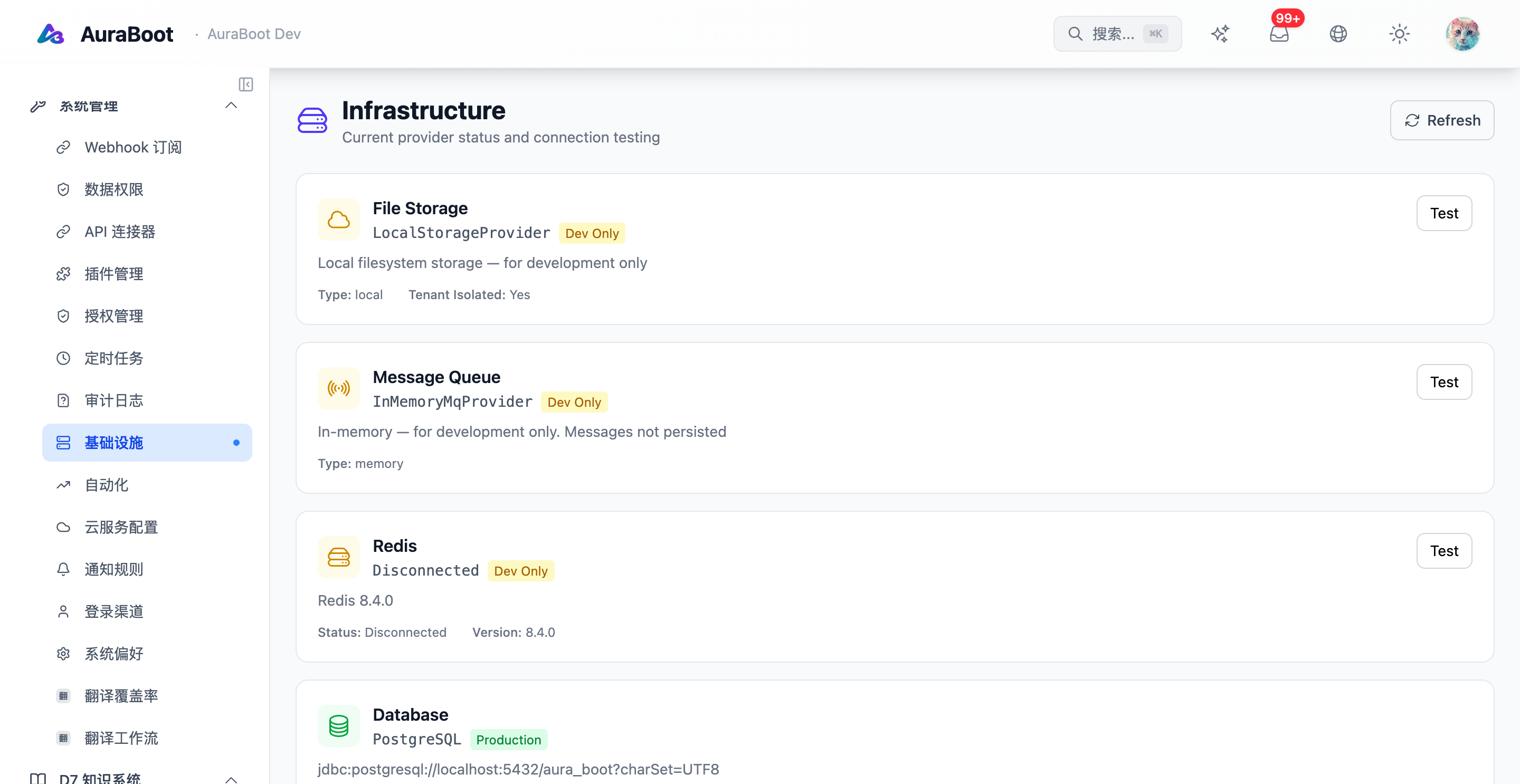Click the LocalStorageProvider text

point(461,233)
